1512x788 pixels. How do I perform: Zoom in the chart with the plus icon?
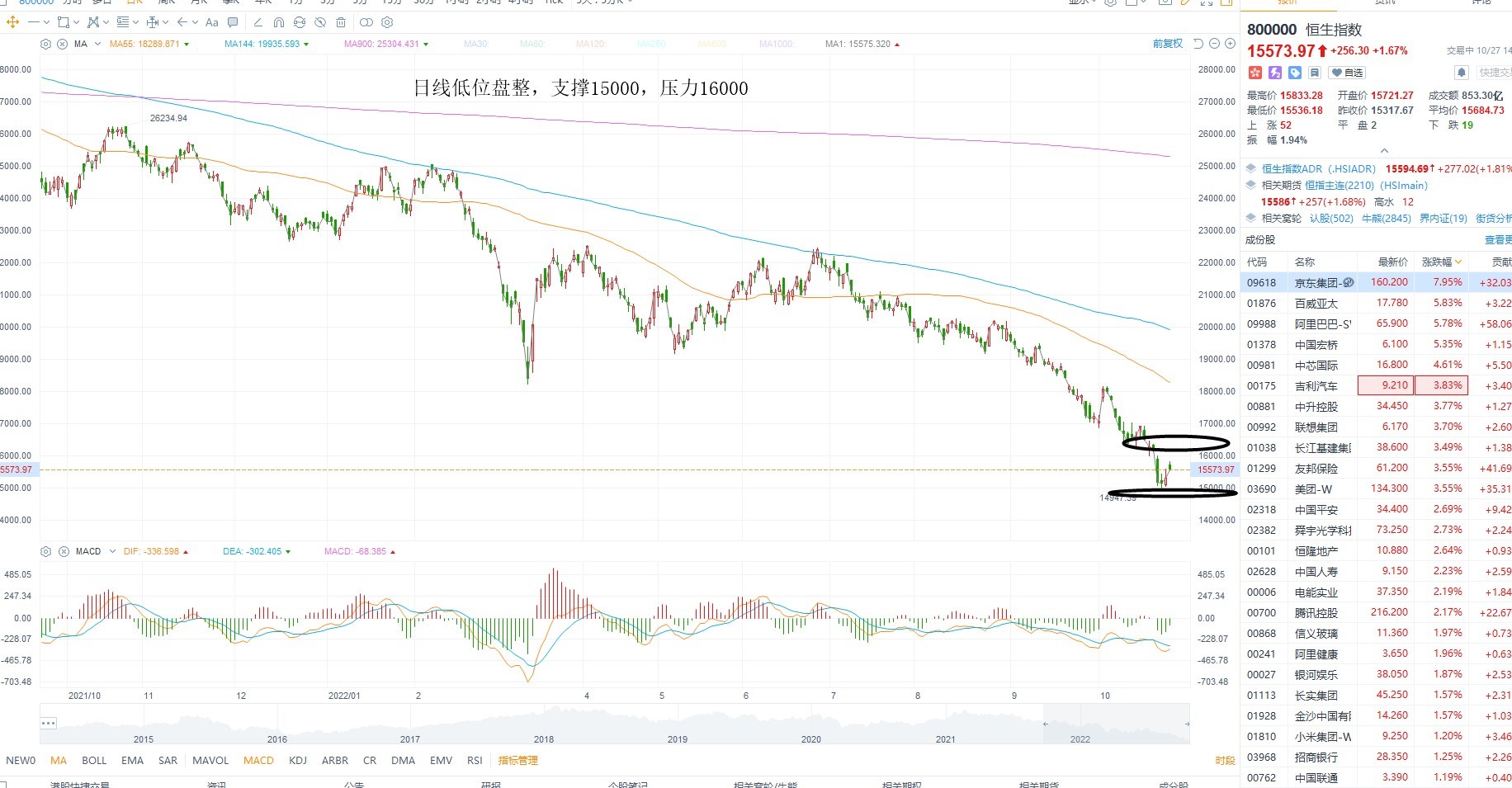click(1230, 44)
